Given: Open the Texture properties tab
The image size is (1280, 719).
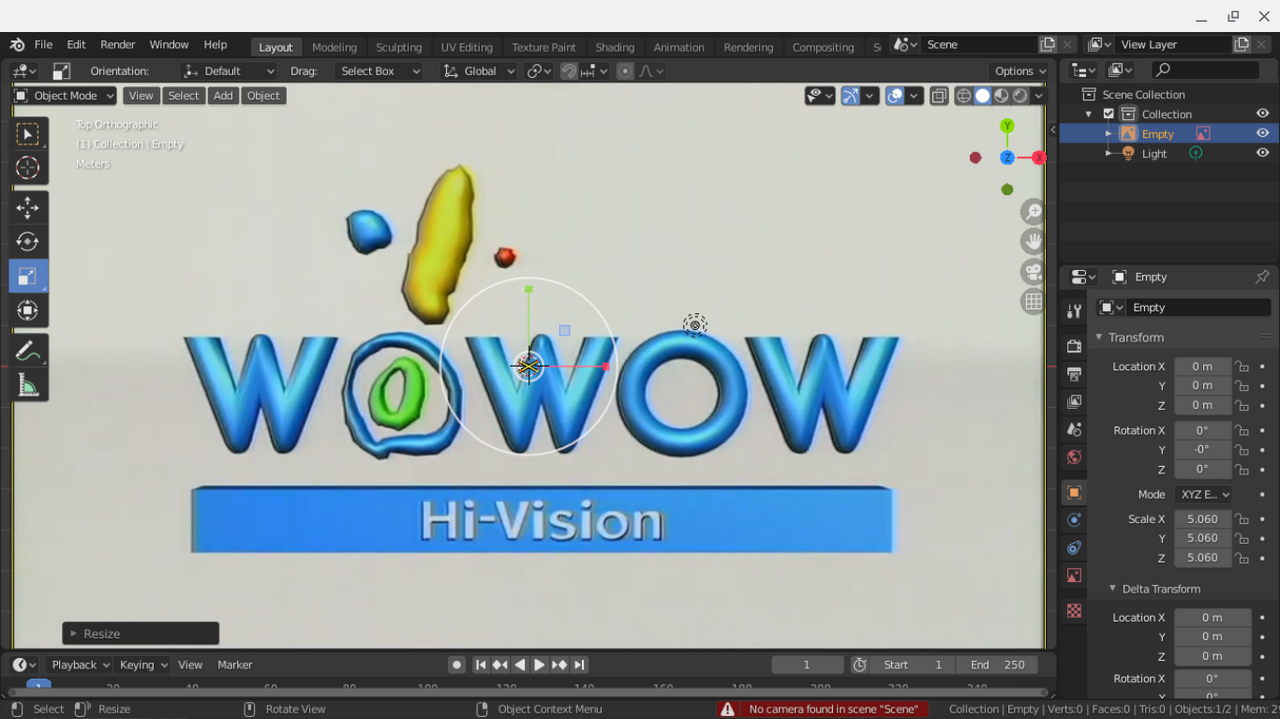Looking at the screenshot, I should click(1074, 610).
